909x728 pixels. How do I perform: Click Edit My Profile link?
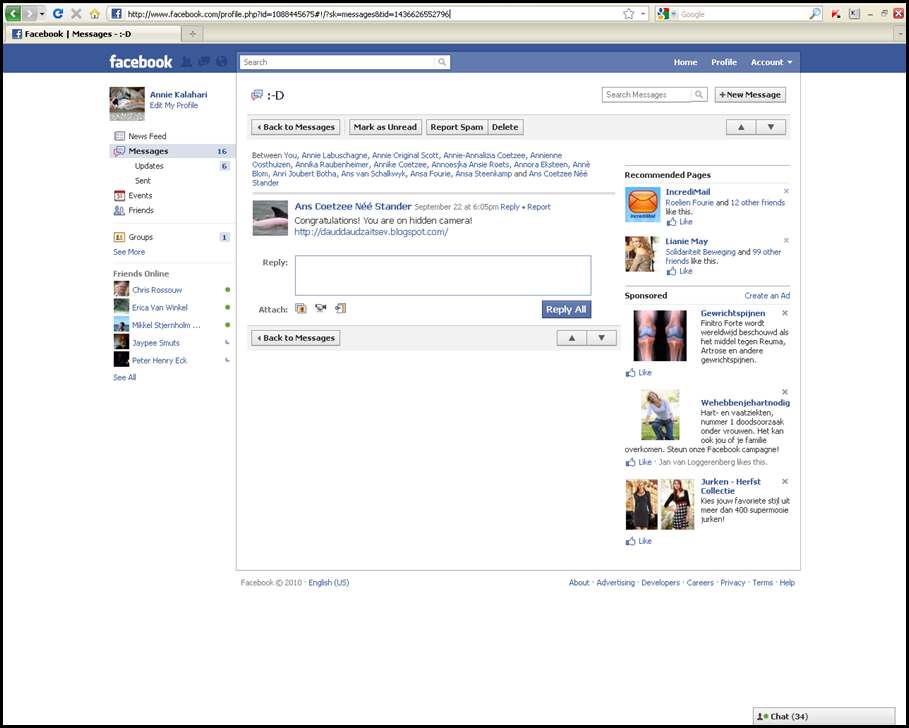(x=174, y=105)
